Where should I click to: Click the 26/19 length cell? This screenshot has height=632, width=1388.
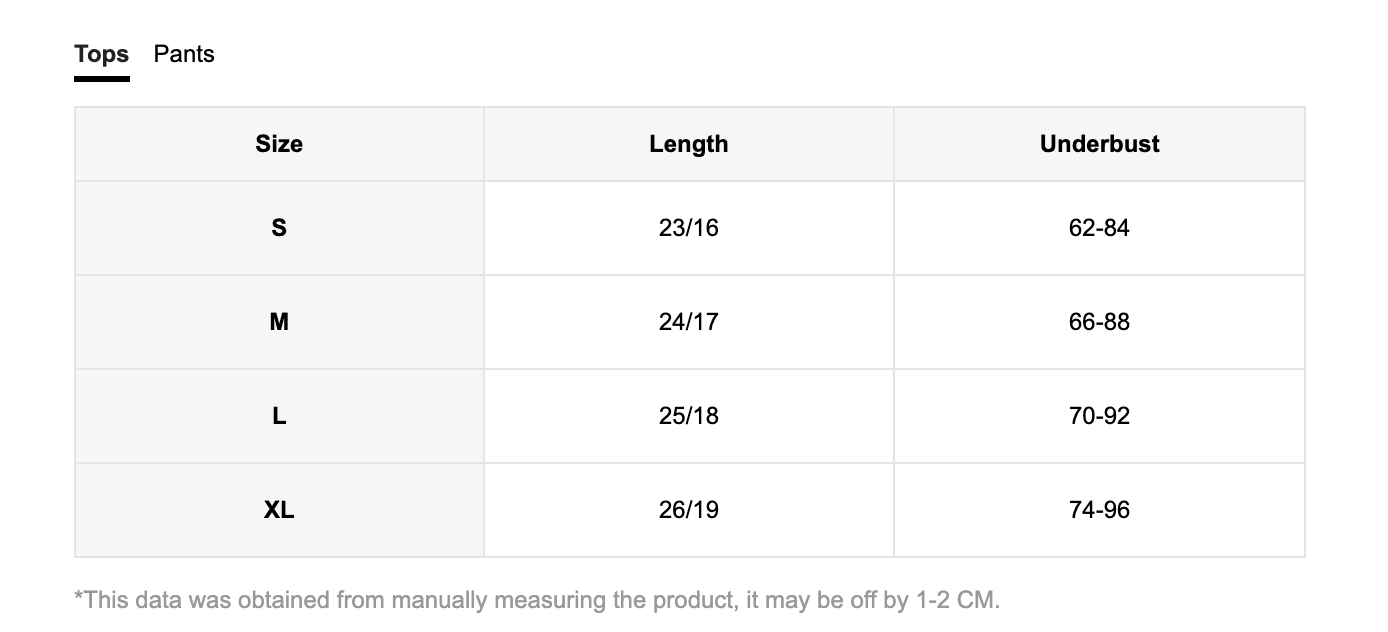point(689,510)
